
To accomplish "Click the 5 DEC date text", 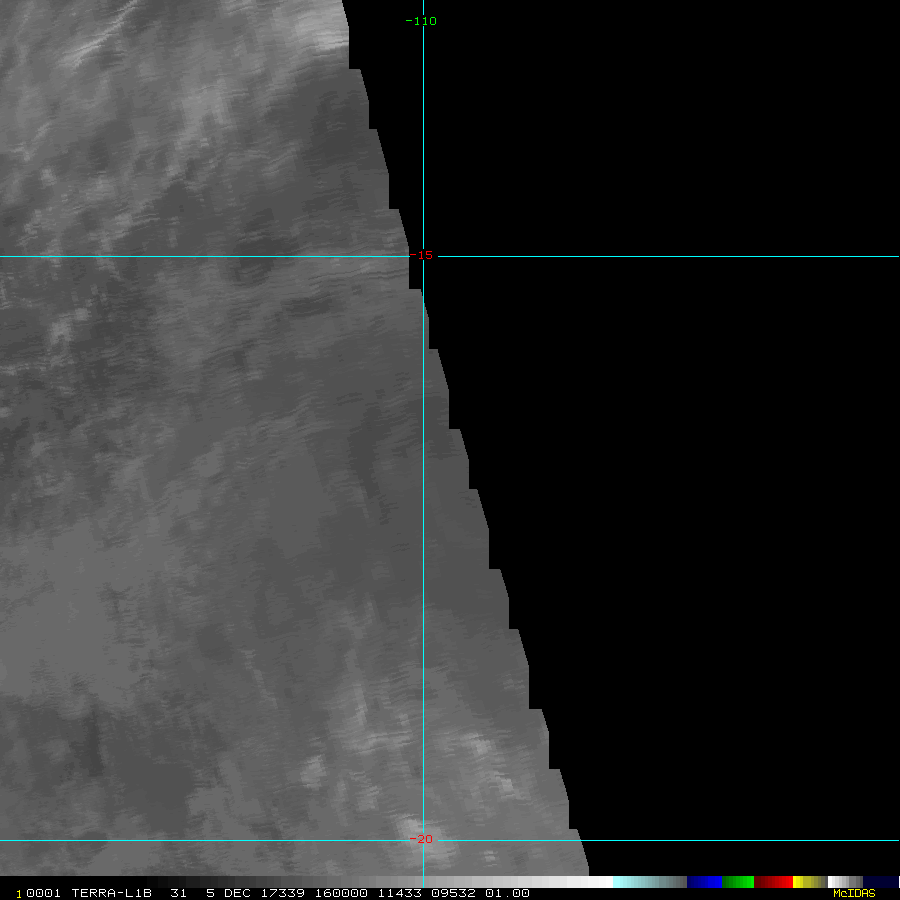I will [227, 893].
